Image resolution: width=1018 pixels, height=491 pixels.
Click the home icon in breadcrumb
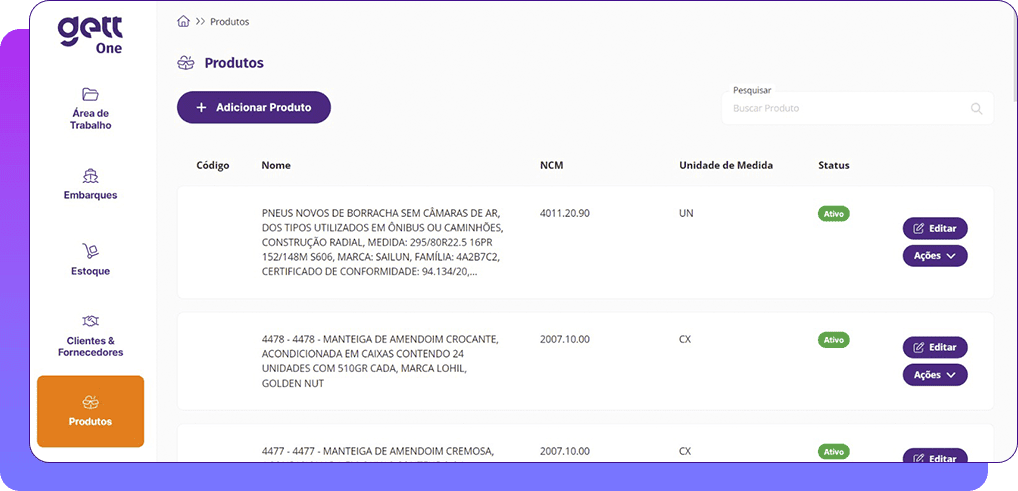click(183, 21)
